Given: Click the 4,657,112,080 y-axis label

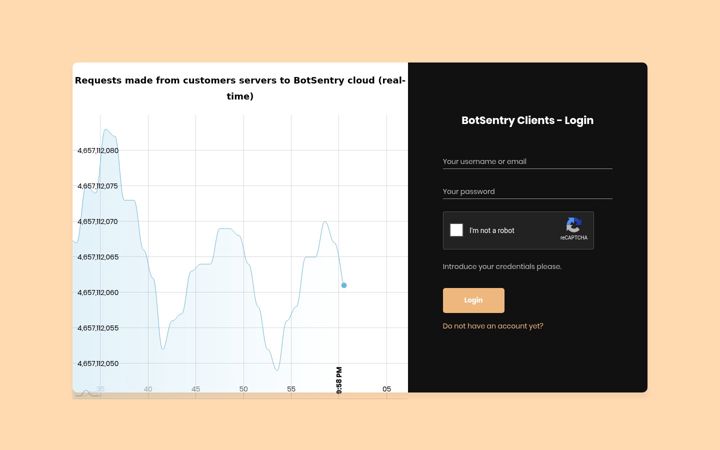Looking at the screenshot, I should point(98,151).
